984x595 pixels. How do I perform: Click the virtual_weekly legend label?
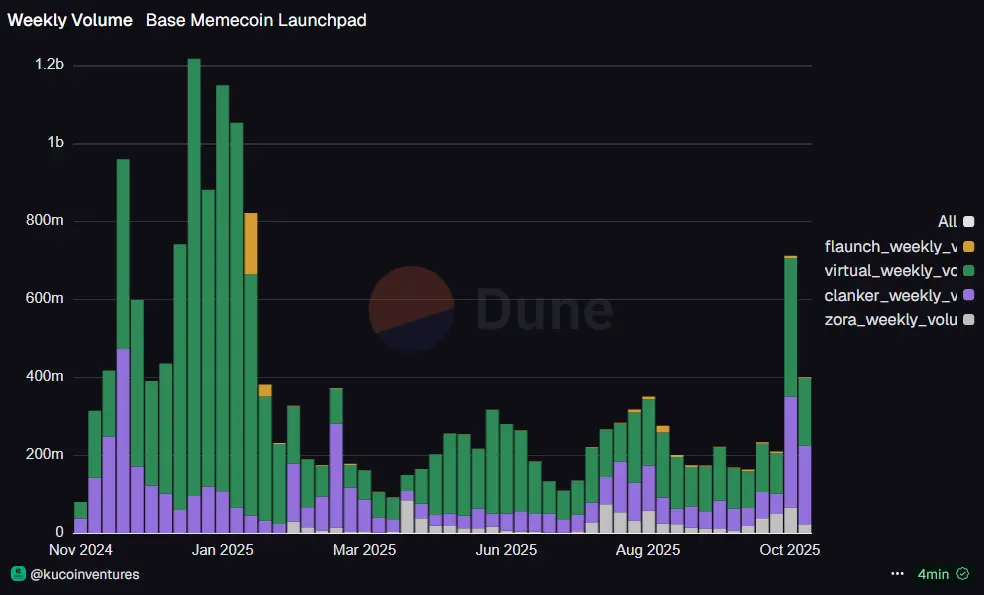[890, 271]
